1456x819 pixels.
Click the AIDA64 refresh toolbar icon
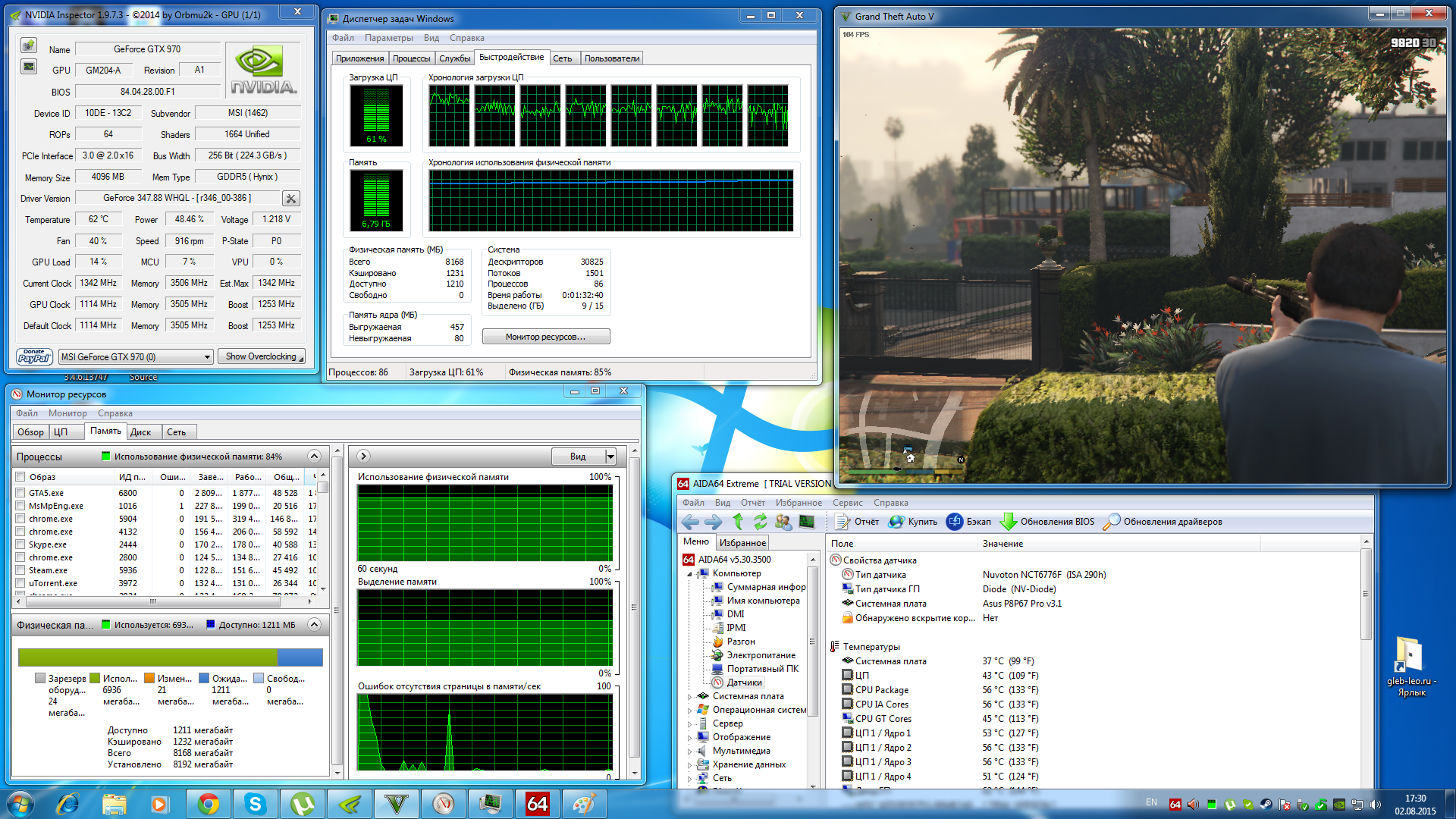[x=760, y=522]
